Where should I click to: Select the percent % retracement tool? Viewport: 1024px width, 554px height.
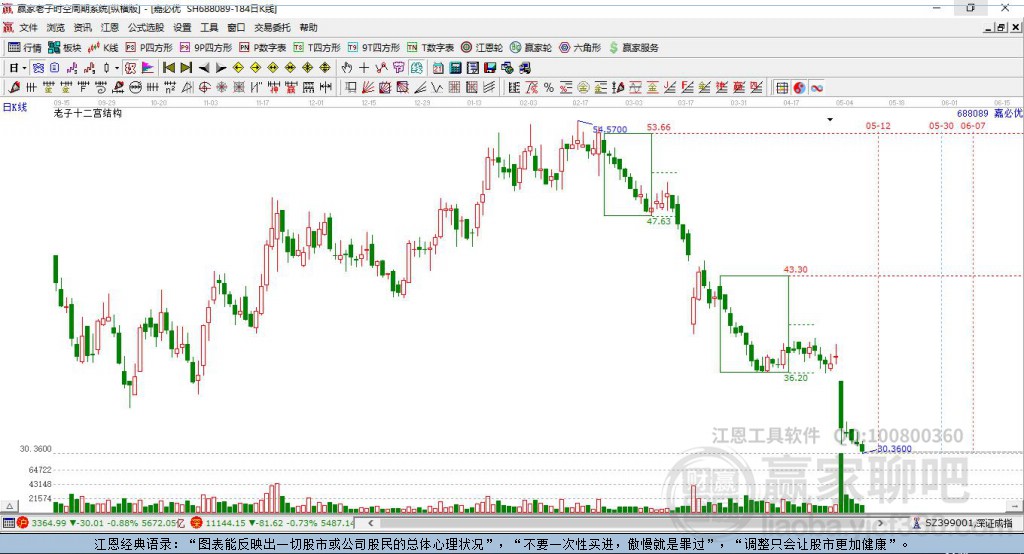point(549,88)
